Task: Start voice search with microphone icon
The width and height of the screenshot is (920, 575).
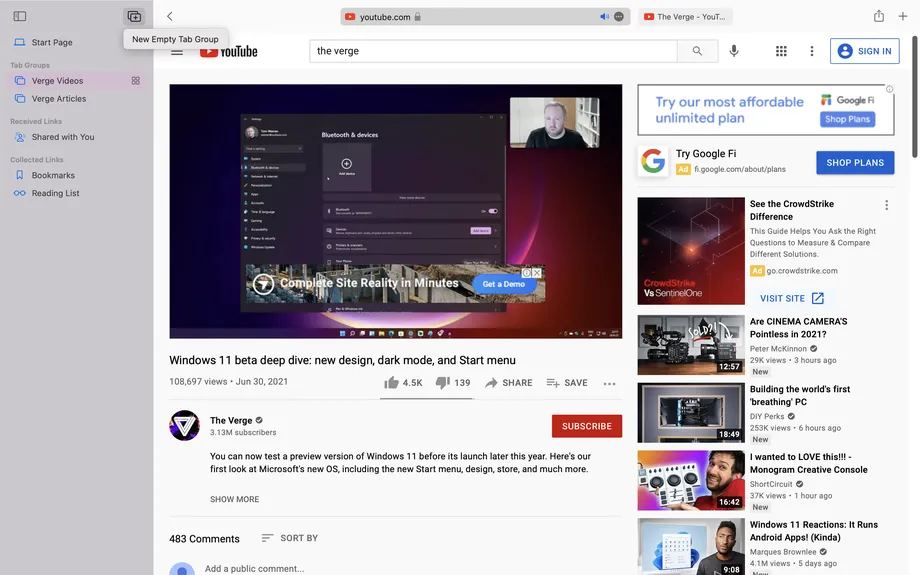Action: pos(734,51)
